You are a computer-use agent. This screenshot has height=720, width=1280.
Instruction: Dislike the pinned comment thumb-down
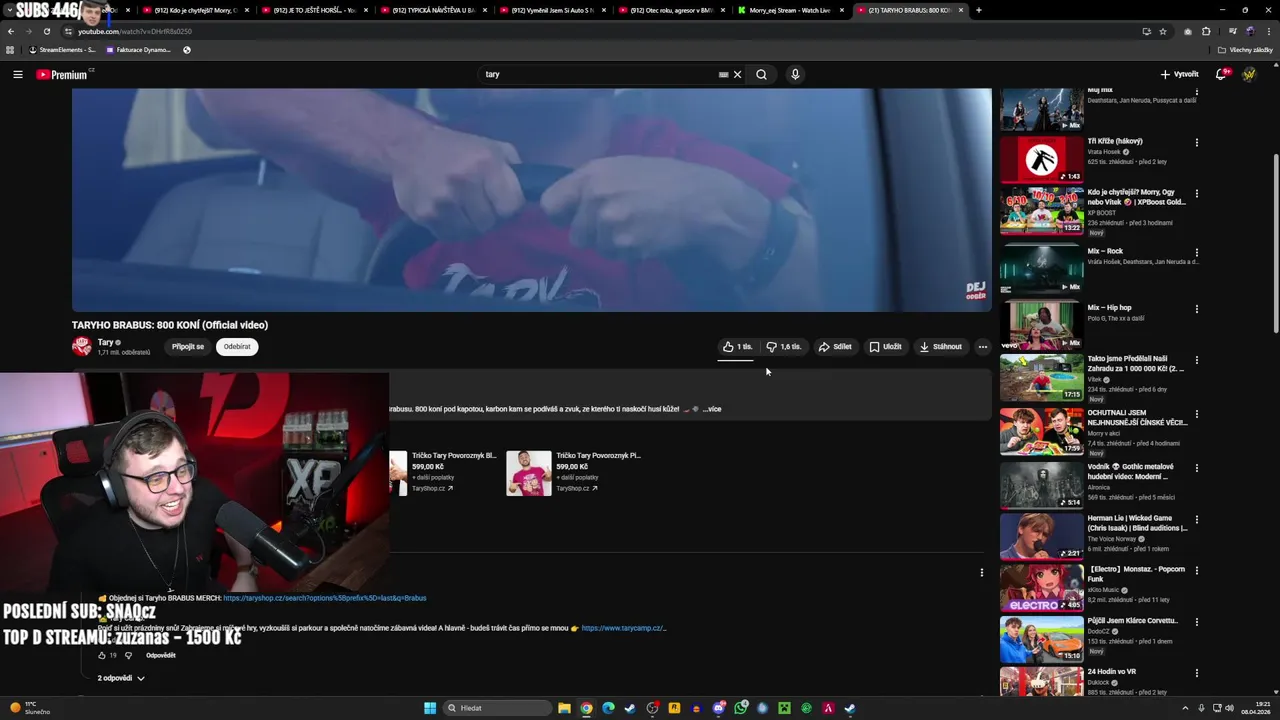pyautogui.click(x=128, y=655)
